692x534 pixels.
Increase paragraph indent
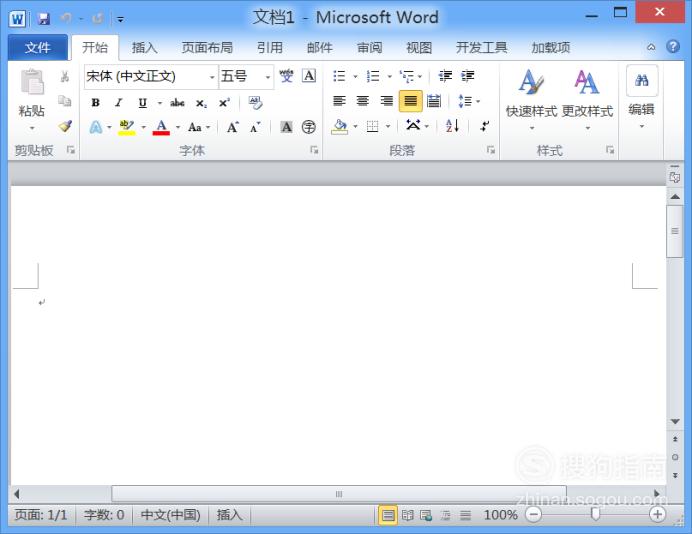pos(467,76)
